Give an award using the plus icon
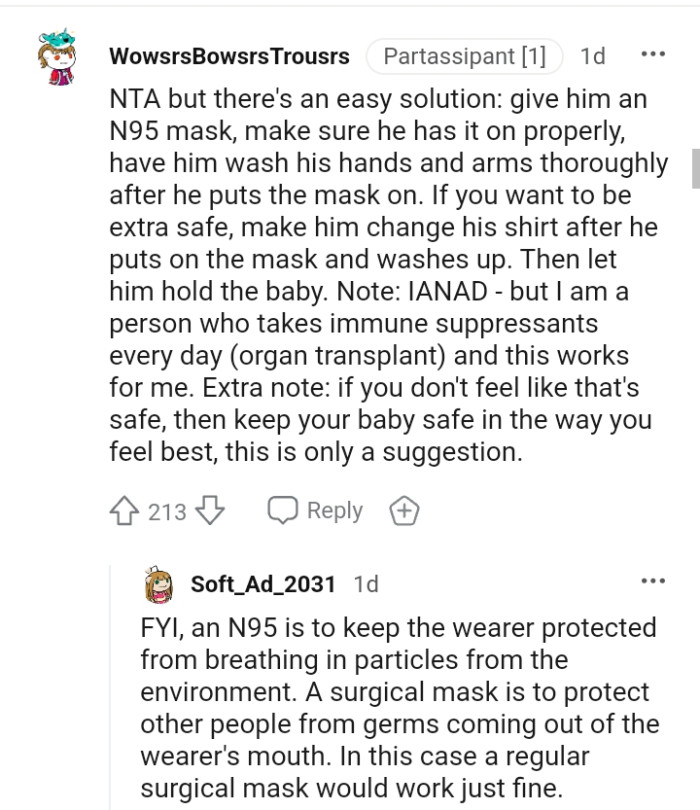Screen dimensions: 700x810 click(x=404, y=510)
